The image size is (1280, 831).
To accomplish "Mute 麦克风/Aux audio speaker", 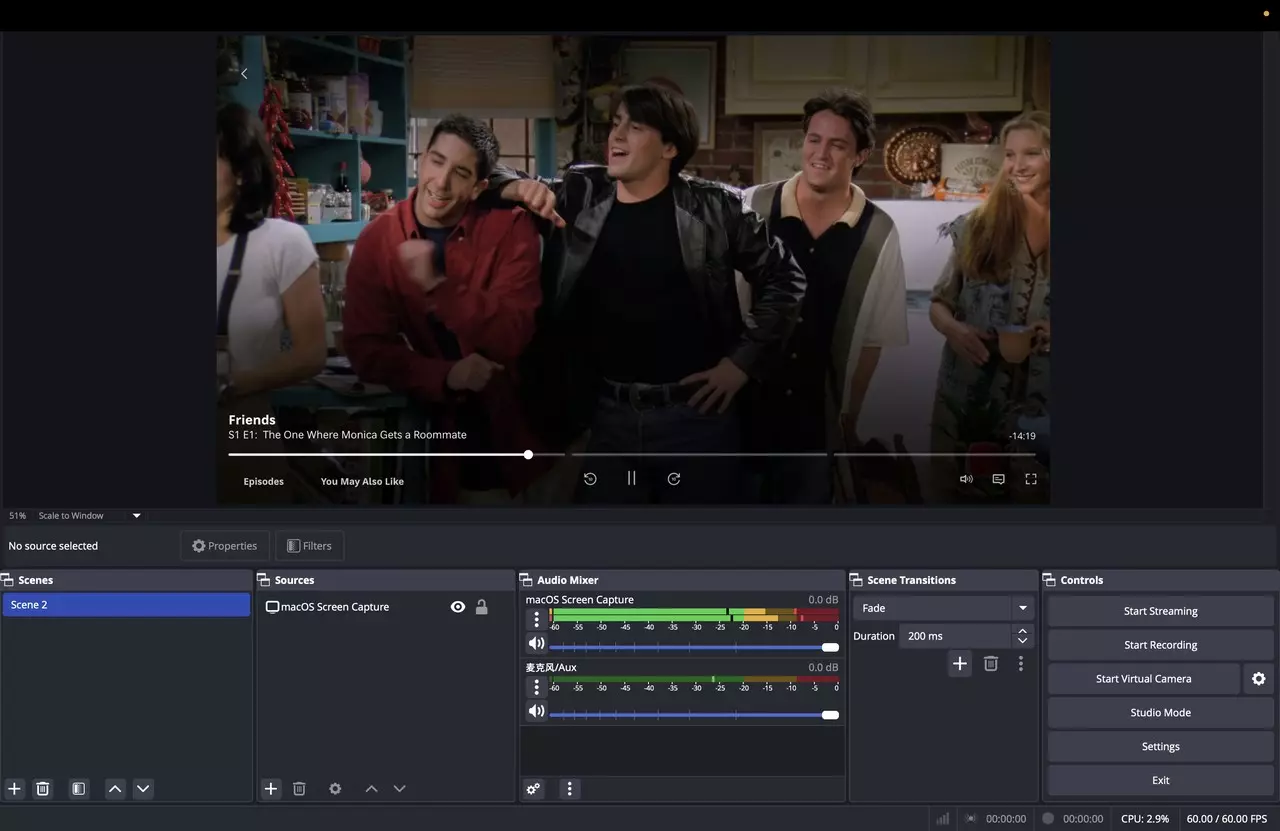I will click(537, 711).
